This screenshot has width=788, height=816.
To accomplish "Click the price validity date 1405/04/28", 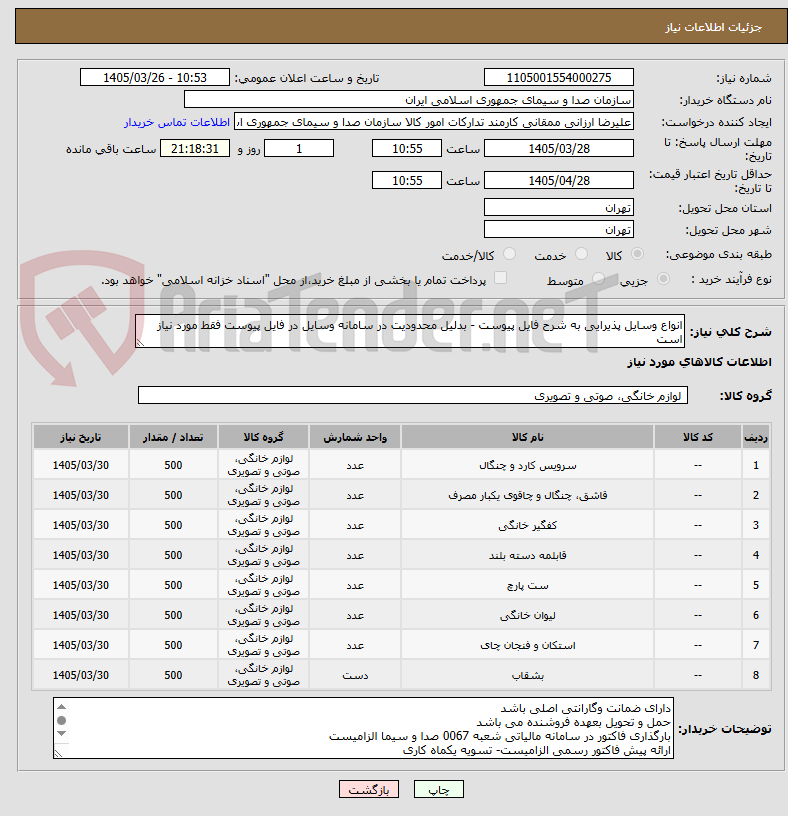I will 558,181.
